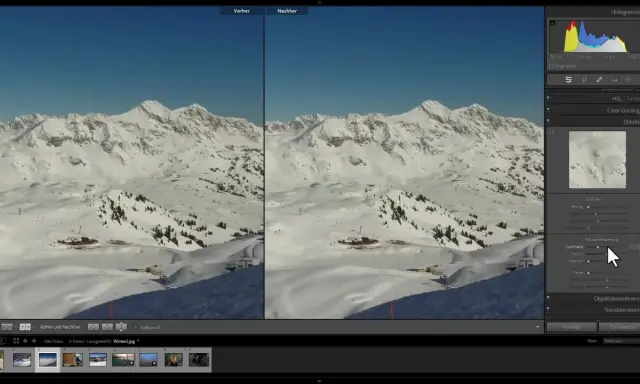Select the snowy village filmstrip thumbnail
Screen dimensions: 640x384
tap(98, 360)
